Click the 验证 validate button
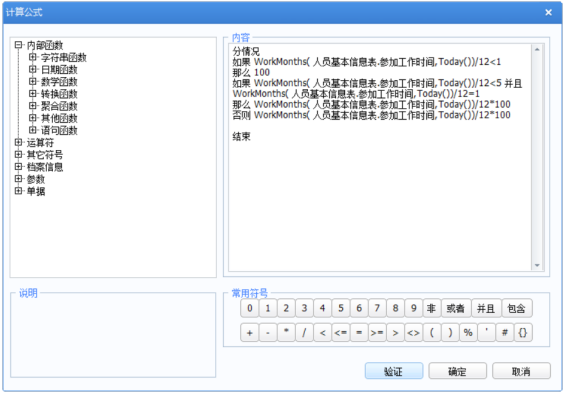565x394 pixels. (394, 371)
